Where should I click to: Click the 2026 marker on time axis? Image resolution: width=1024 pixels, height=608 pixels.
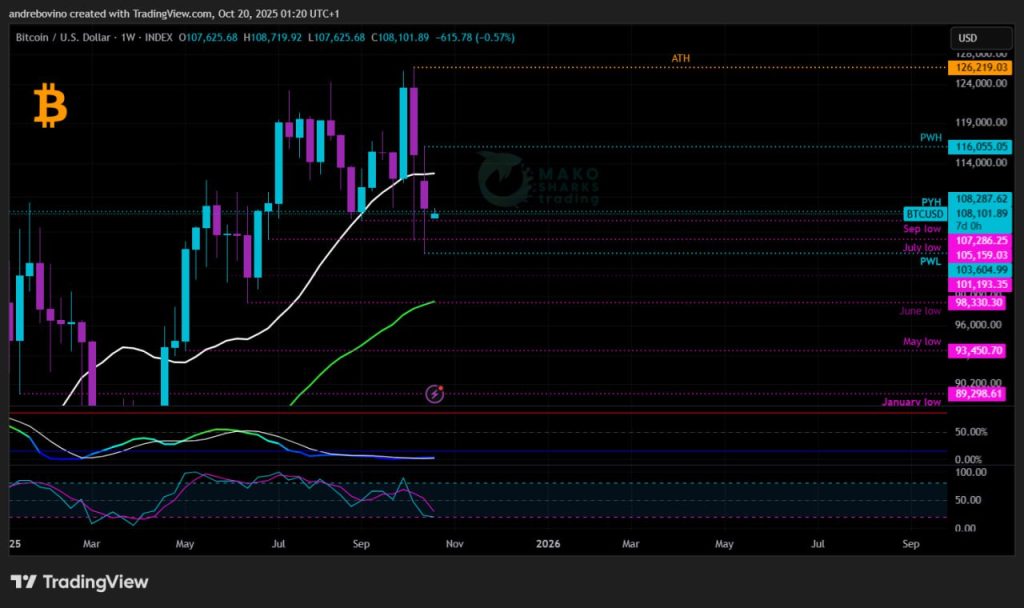[x=547, y=544]
